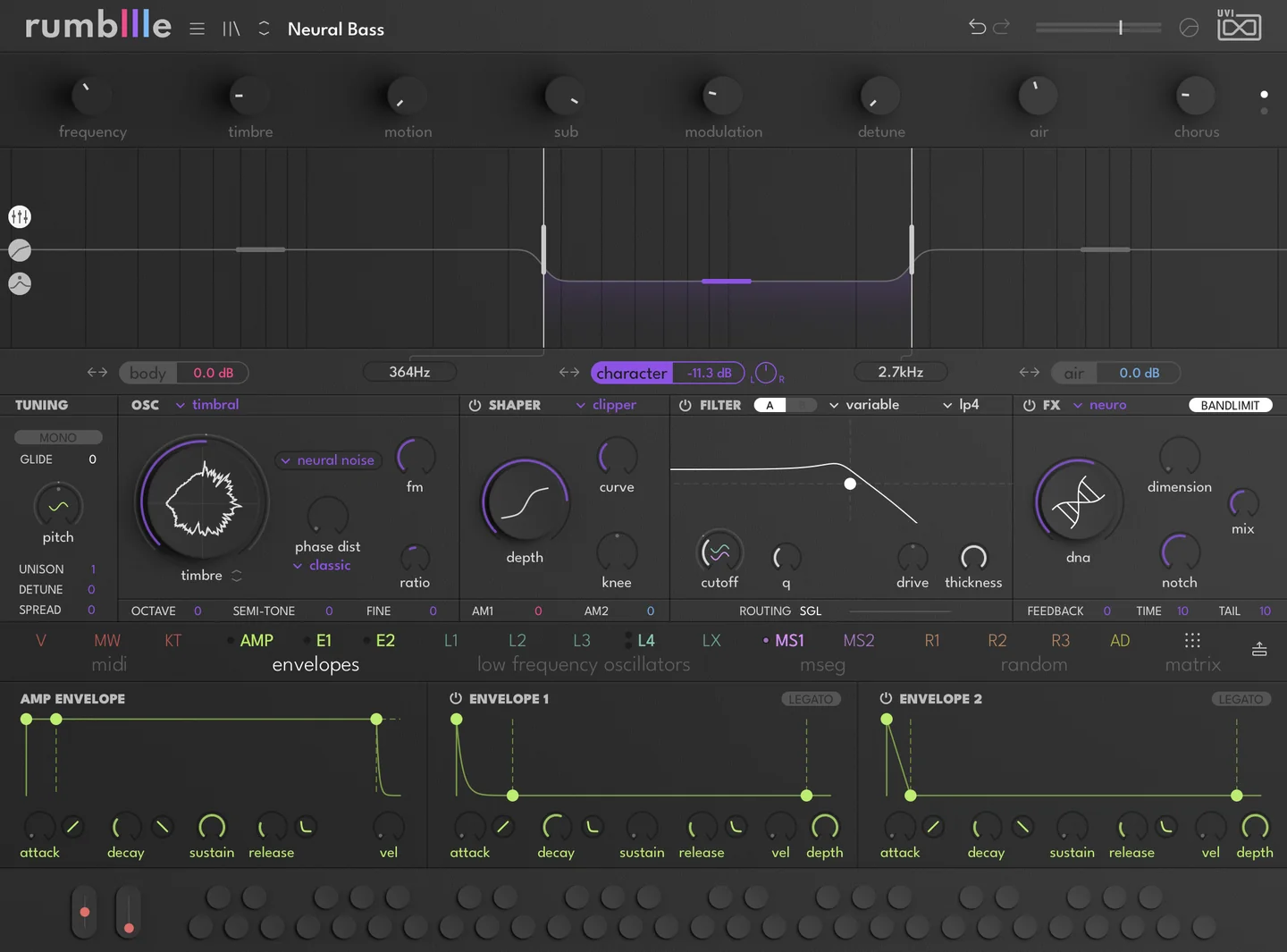This screenshot has height=952, width=1287.
Task: Toggle Envelope 1 LEGATO
Action: tap(811, 699)
